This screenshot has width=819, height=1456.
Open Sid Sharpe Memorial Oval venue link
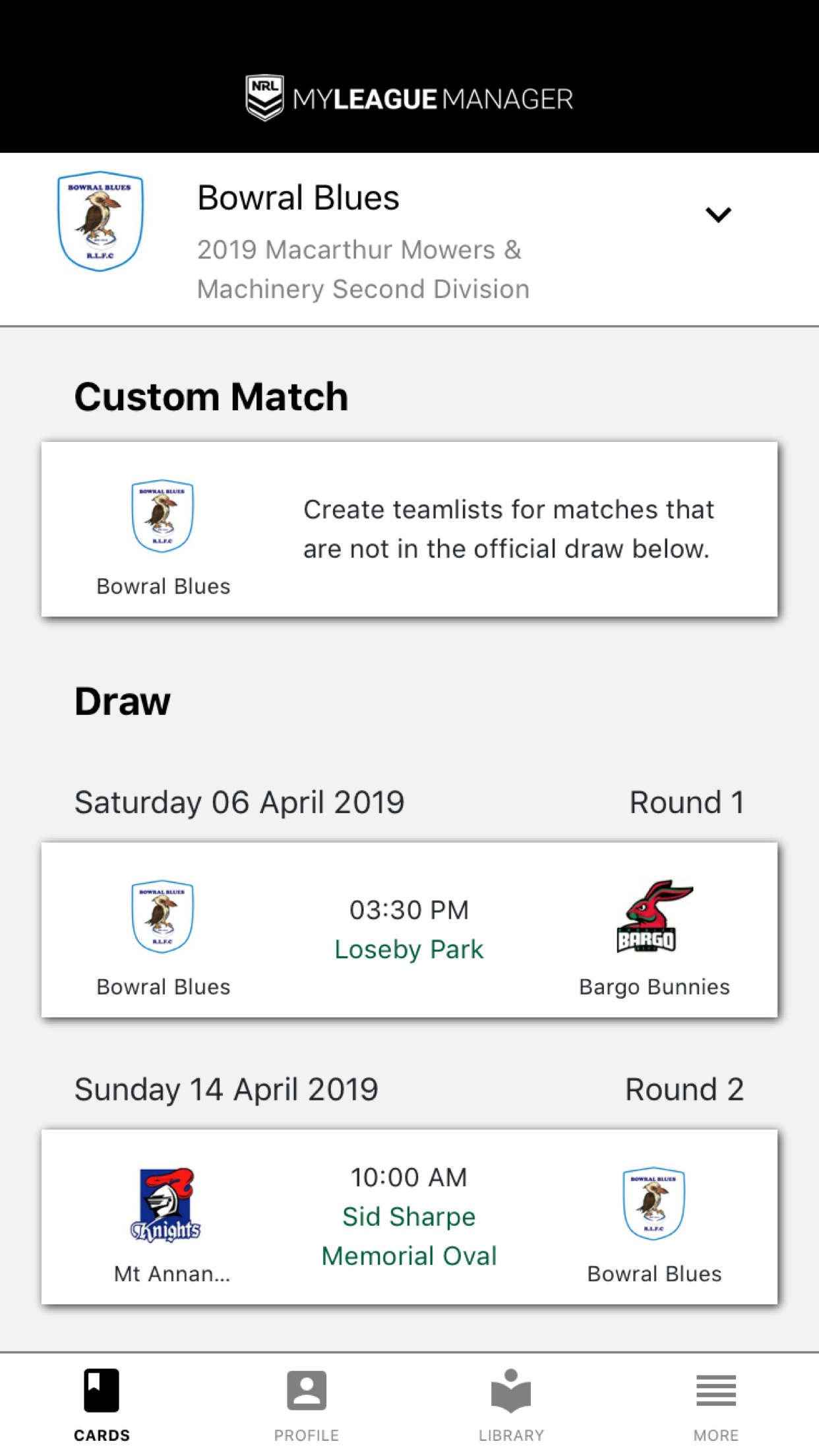(x=409, y=1236)
